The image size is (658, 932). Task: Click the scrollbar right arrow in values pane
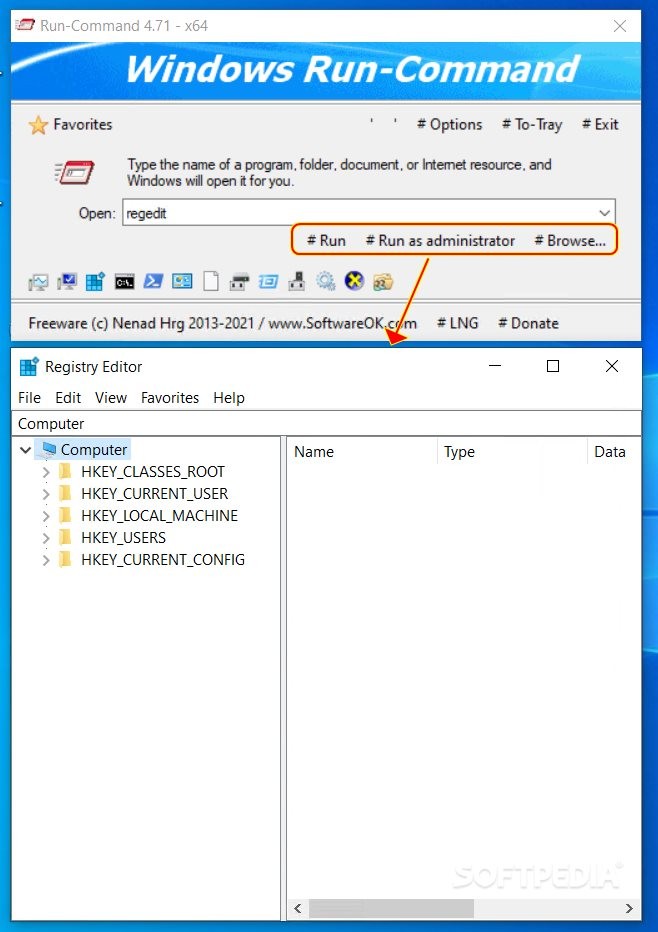[x=629, y=908]
